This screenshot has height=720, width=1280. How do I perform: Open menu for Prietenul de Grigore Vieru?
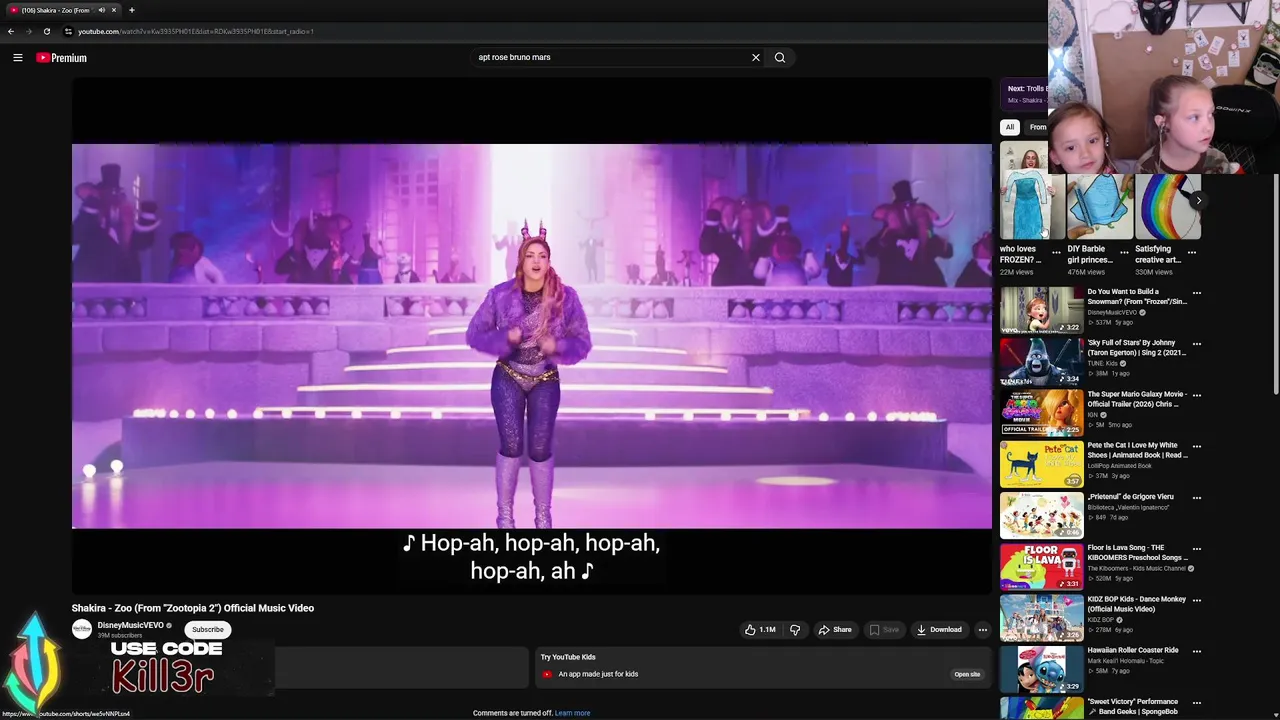pyautogui.click(x=1197, y=497)
